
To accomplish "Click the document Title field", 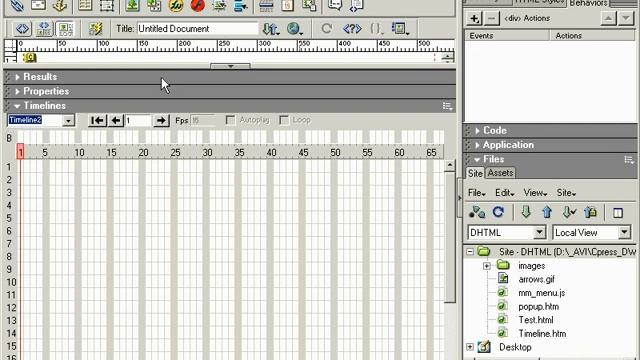I will point(198,29).
